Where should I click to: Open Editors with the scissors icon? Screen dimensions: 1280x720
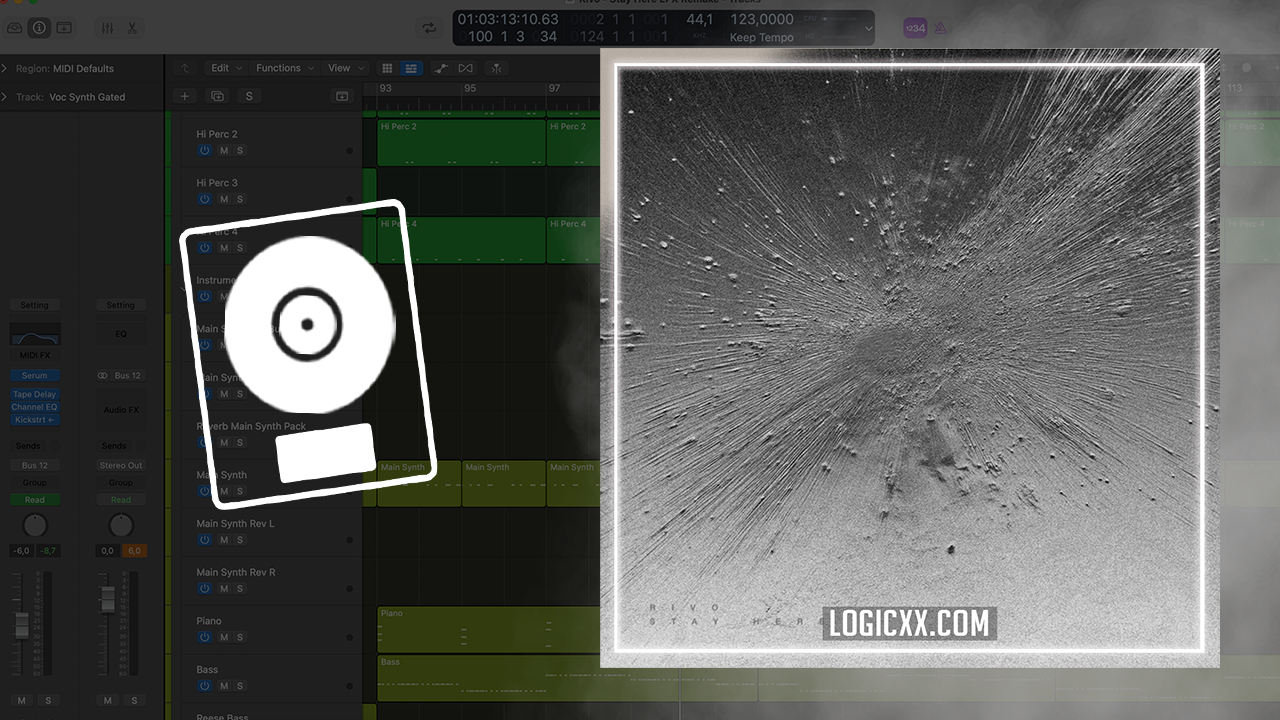click(131, 28)
